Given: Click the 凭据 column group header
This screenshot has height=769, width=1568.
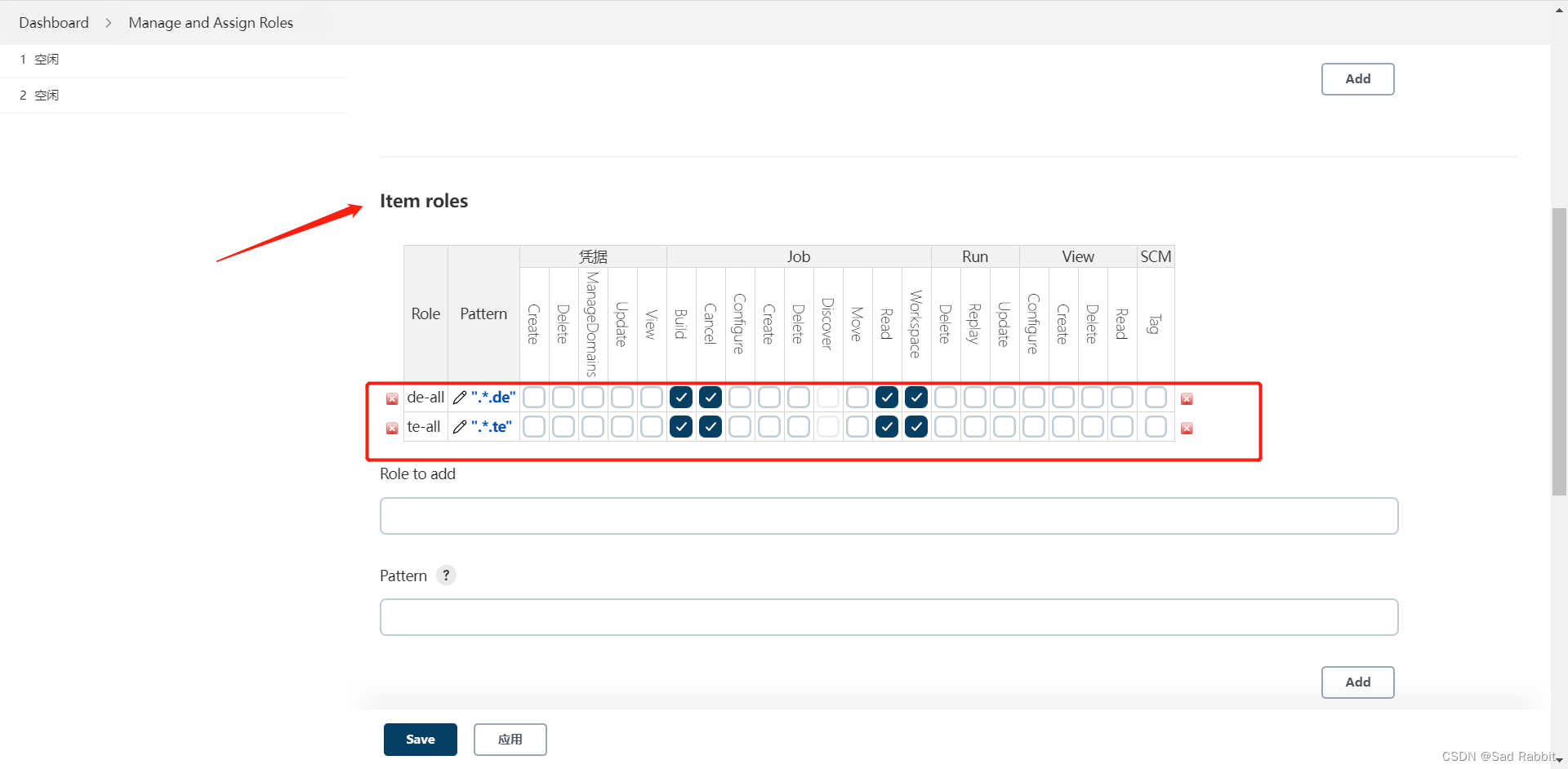Looking at the screenshot, I should pyautogui.click(x=593, y=256).
